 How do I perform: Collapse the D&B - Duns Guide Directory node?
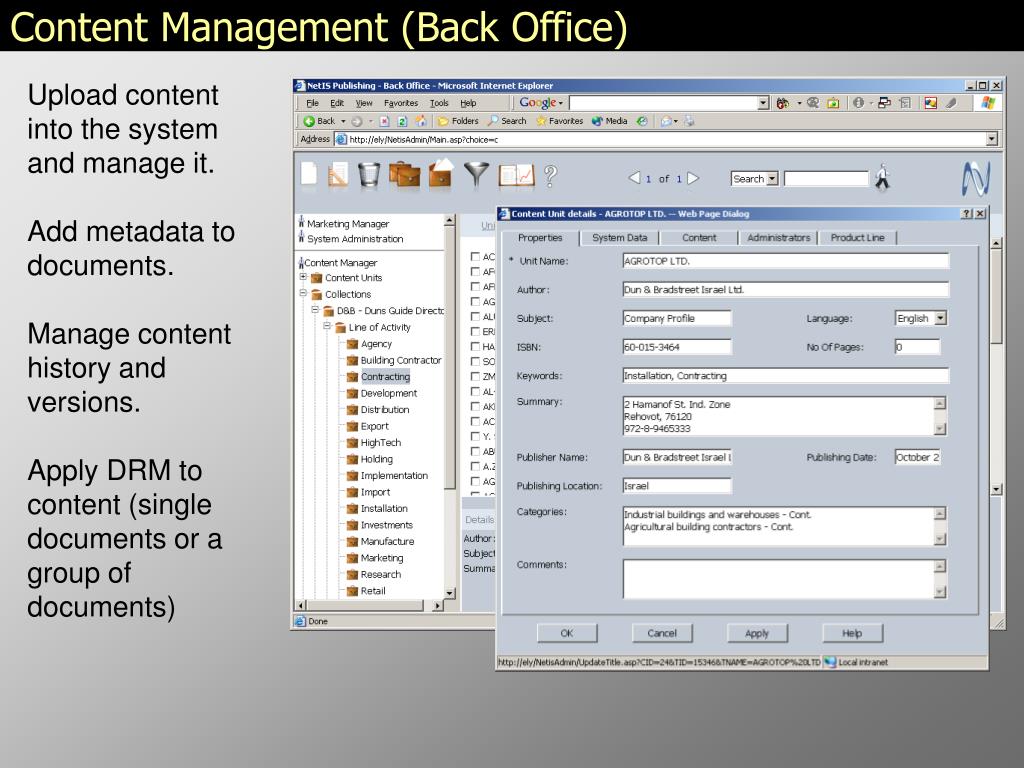point(315,310)
